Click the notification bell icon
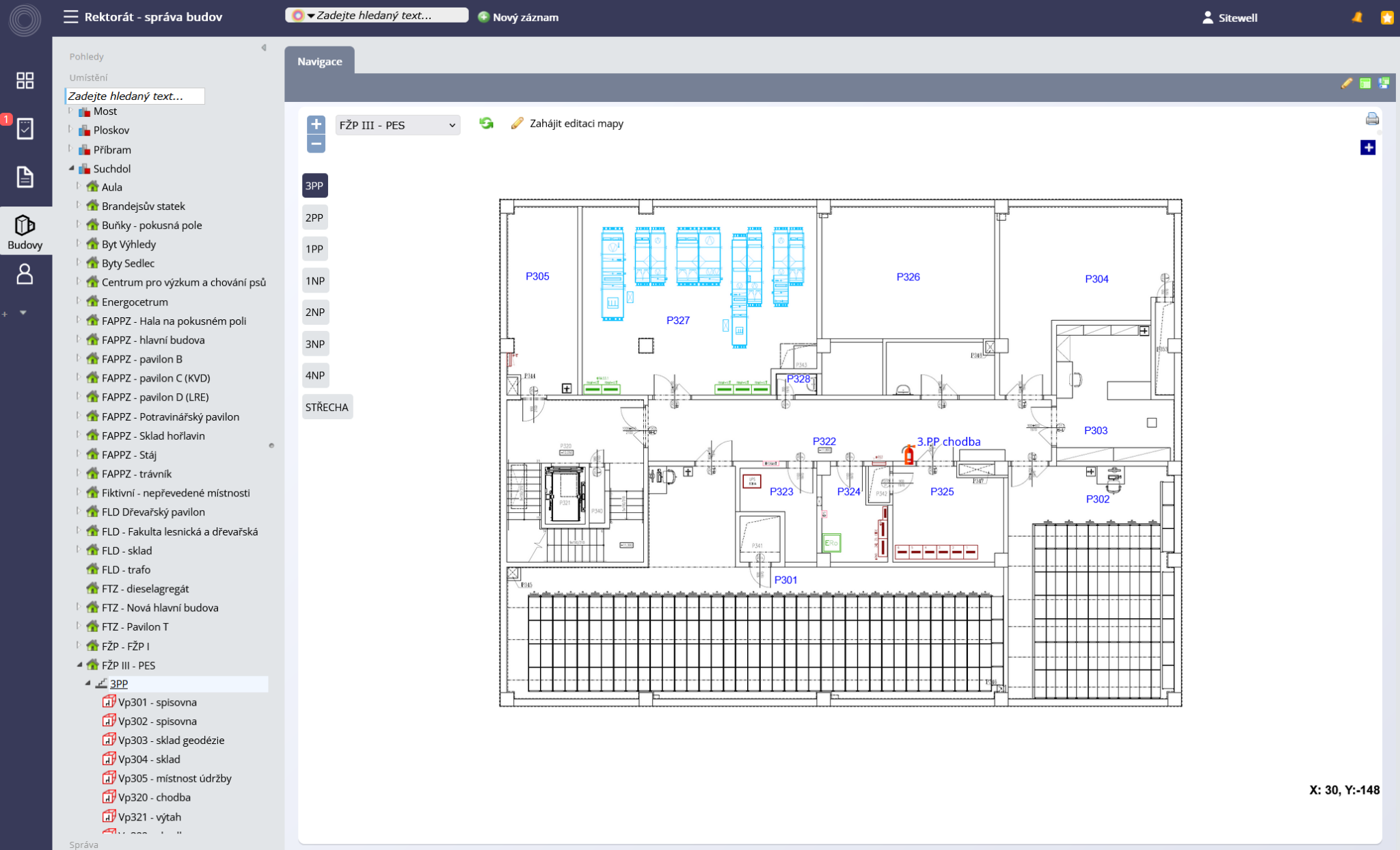Viewport: 1400px width, 850px height. [x=1357, y=17]
